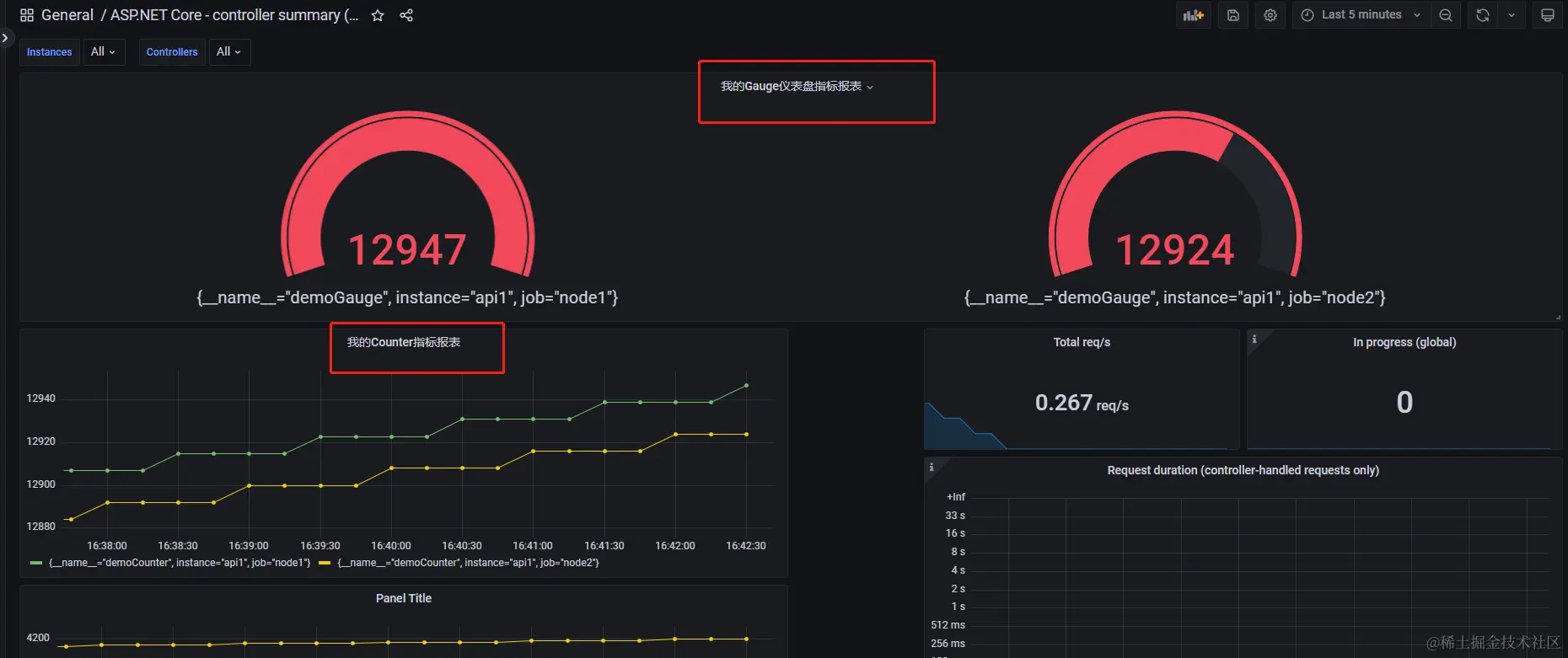Cycle the TV view mode
This screenshot has width=1568, height=658.
[x=1548, y=15]
